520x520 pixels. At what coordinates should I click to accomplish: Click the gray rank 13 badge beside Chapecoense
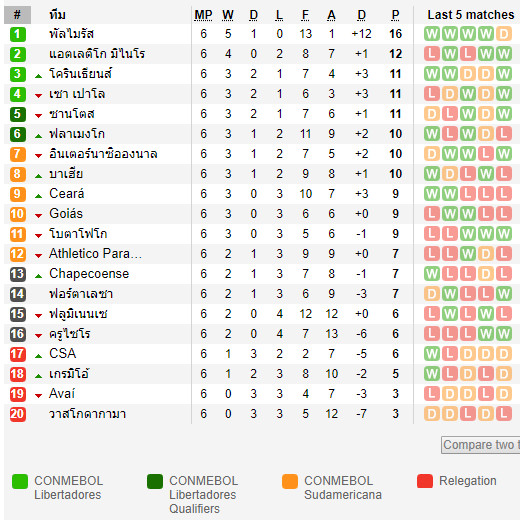coord(18,274)
